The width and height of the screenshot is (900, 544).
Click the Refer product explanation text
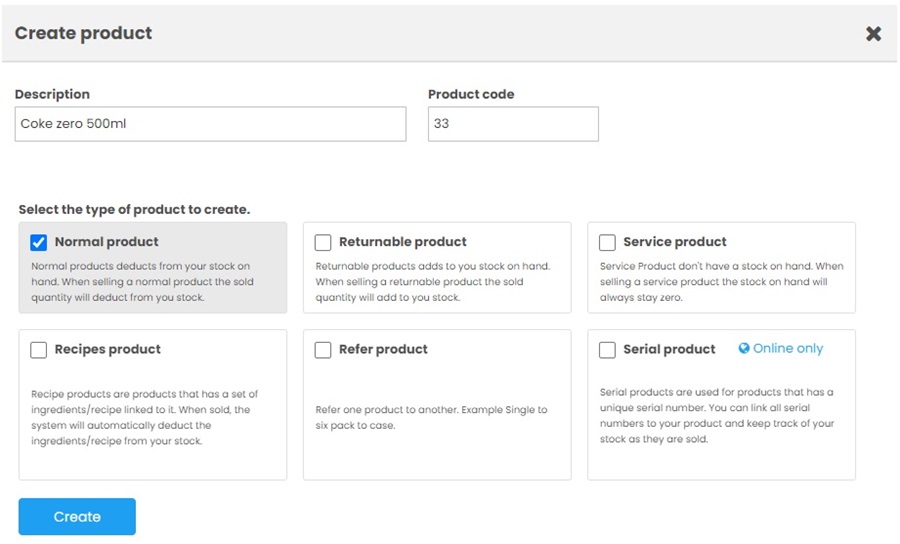pos(430,417)
